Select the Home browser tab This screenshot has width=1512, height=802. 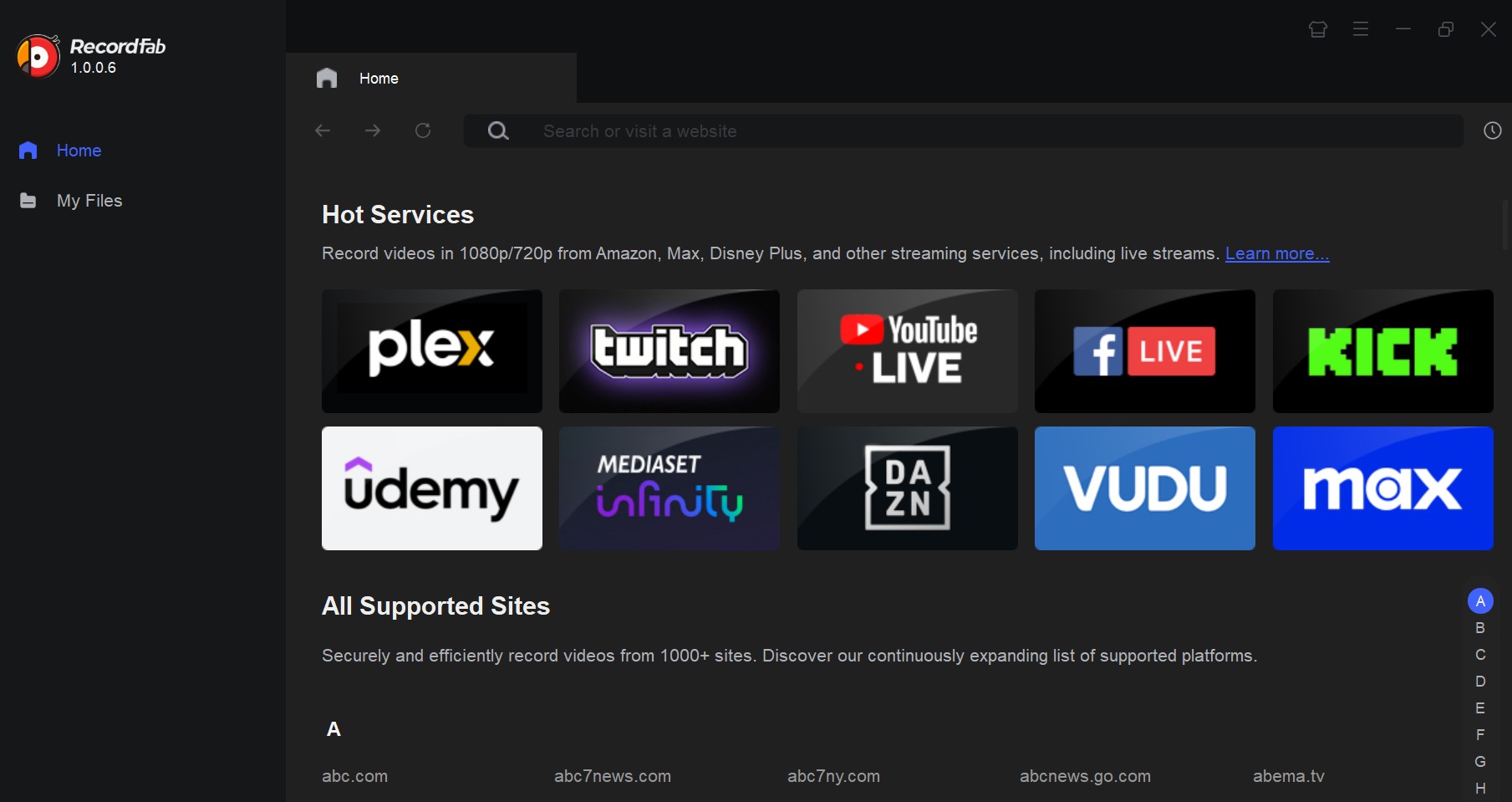pyautogui.click(x=431, y=78)
